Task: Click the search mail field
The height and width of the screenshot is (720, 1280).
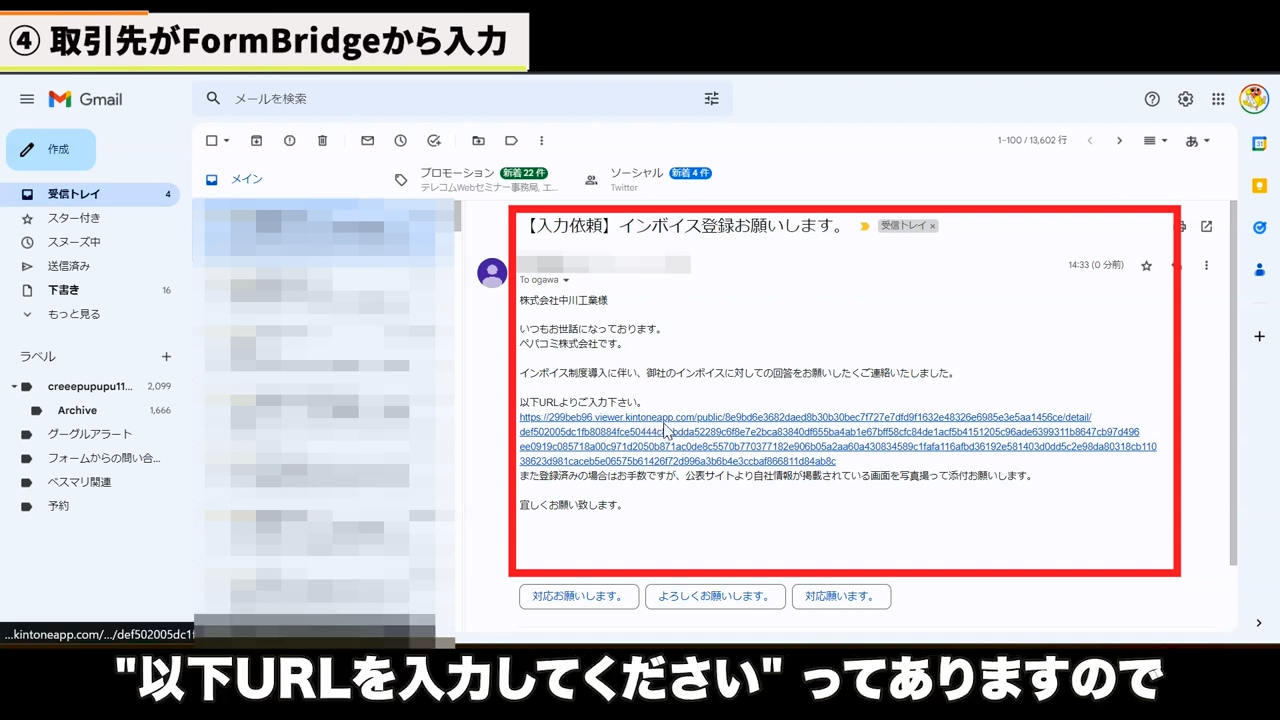Action: click(460, 98)
